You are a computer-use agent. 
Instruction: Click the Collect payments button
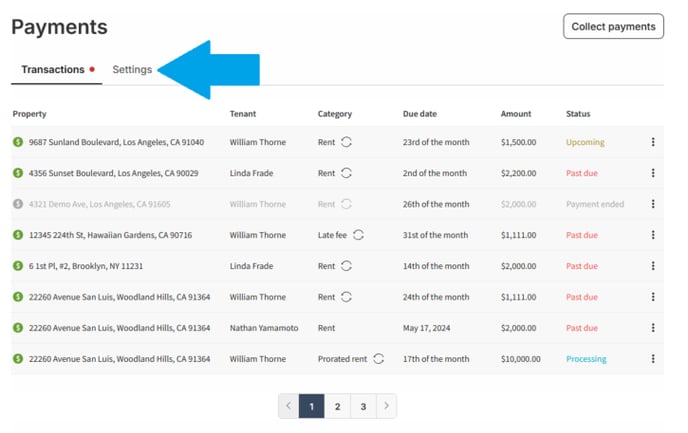click(x=613, y=26)
